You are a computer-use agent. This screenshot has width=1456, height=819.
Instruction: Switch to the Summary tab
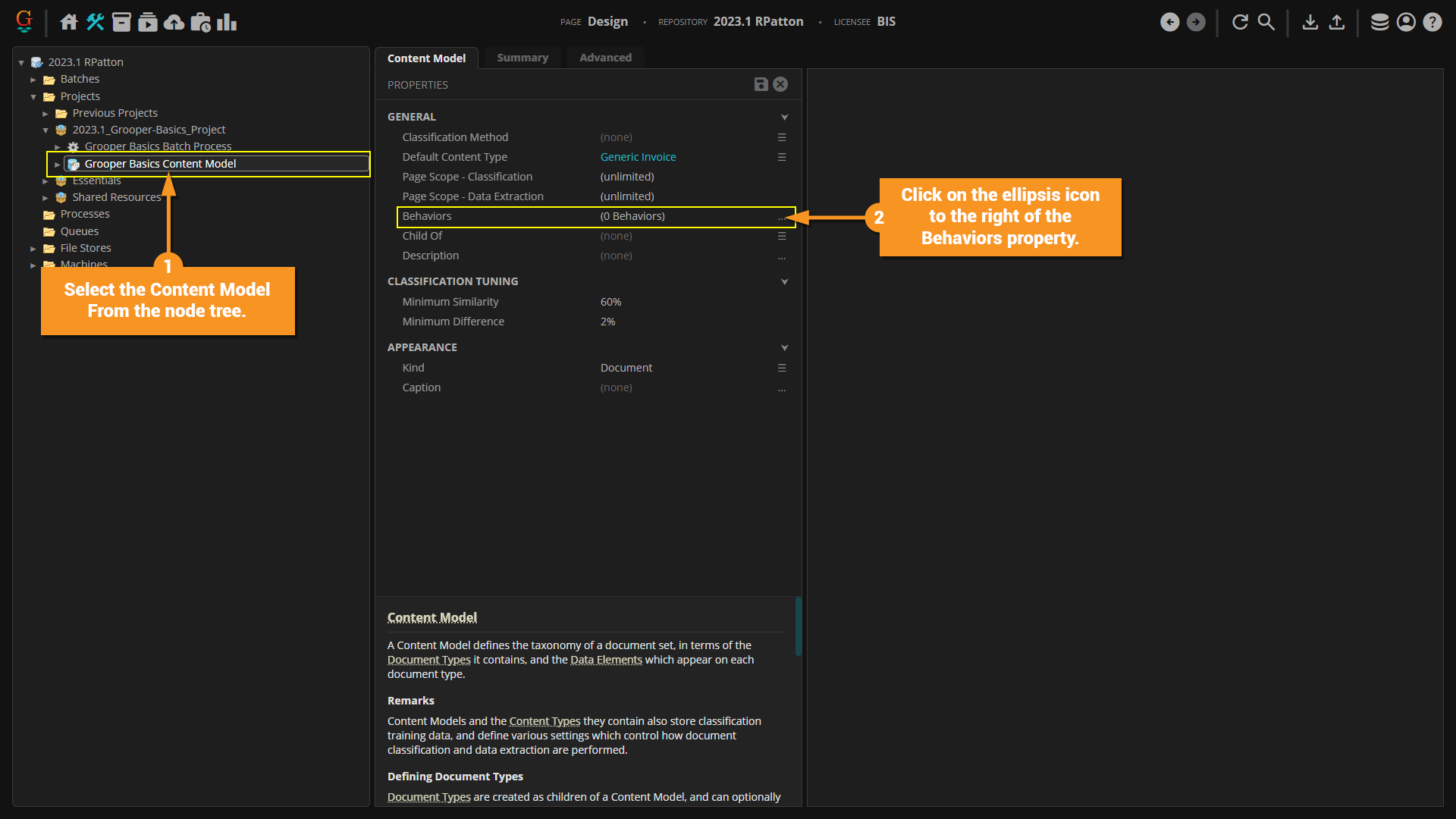pos(522,58)
